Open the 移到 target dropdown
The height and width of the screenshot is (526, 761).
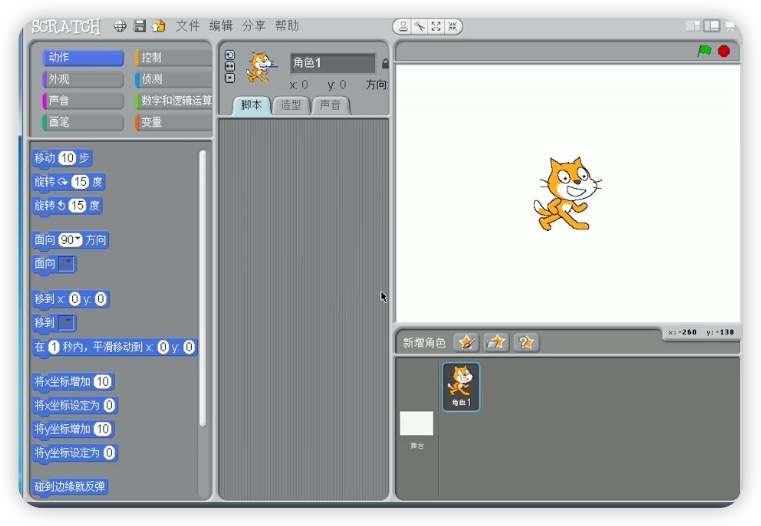(x=67, y=323)
